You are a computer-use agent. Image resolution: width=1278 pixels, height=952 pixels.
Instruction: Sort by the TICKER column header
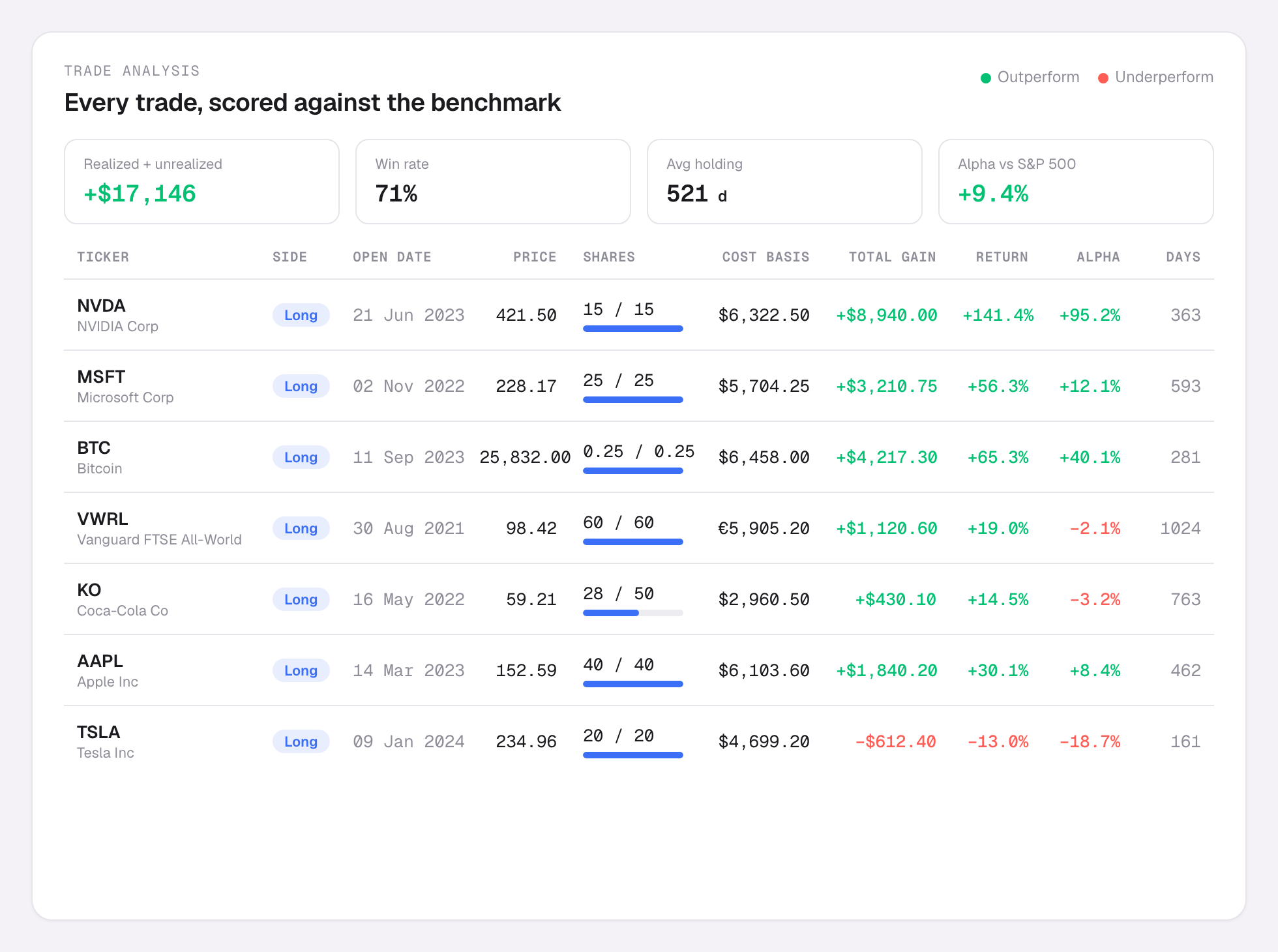[x=103, y=257]
